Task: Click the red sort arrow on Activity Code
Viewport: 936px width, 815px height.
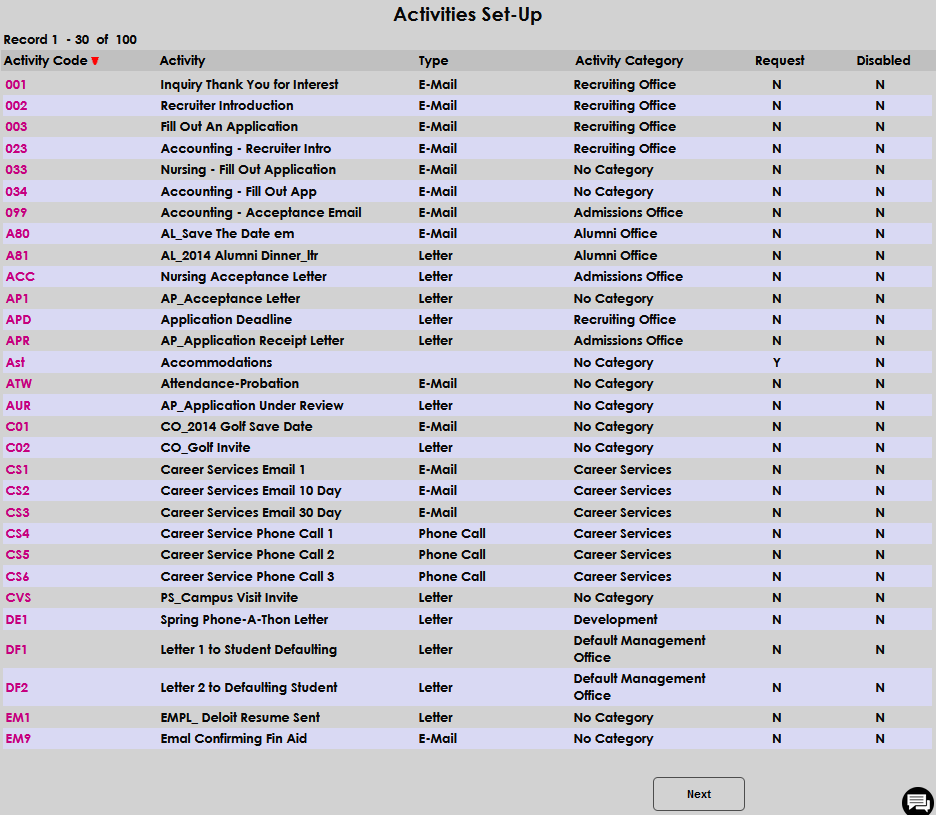Action: 96,60
